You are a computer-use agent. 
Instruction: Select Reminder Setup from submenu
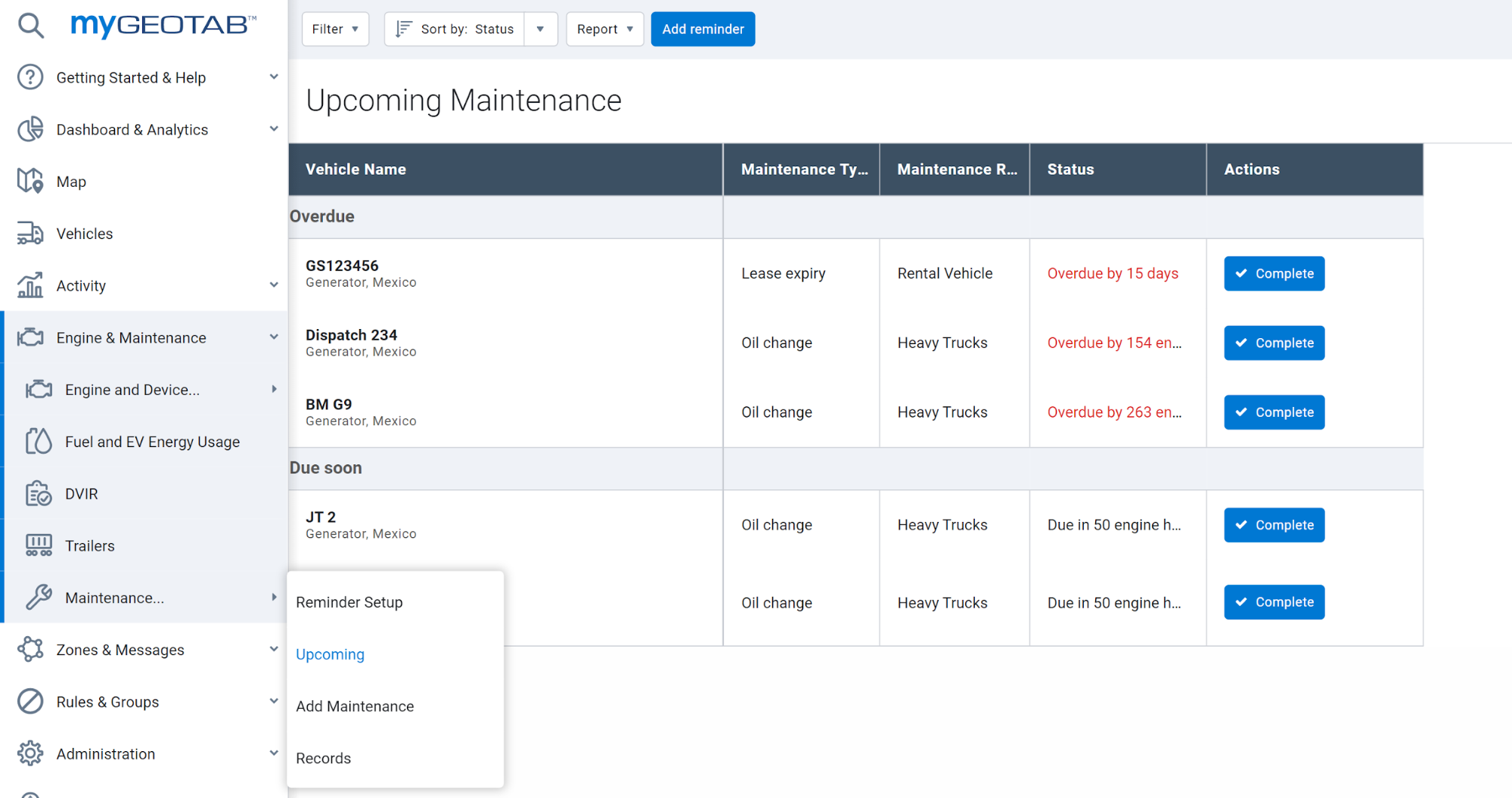[349, 602]
